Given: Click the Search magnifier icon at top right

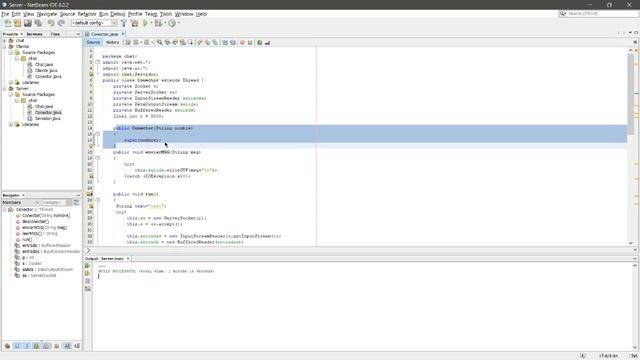Looking at the screenshot, I should 563,13.
